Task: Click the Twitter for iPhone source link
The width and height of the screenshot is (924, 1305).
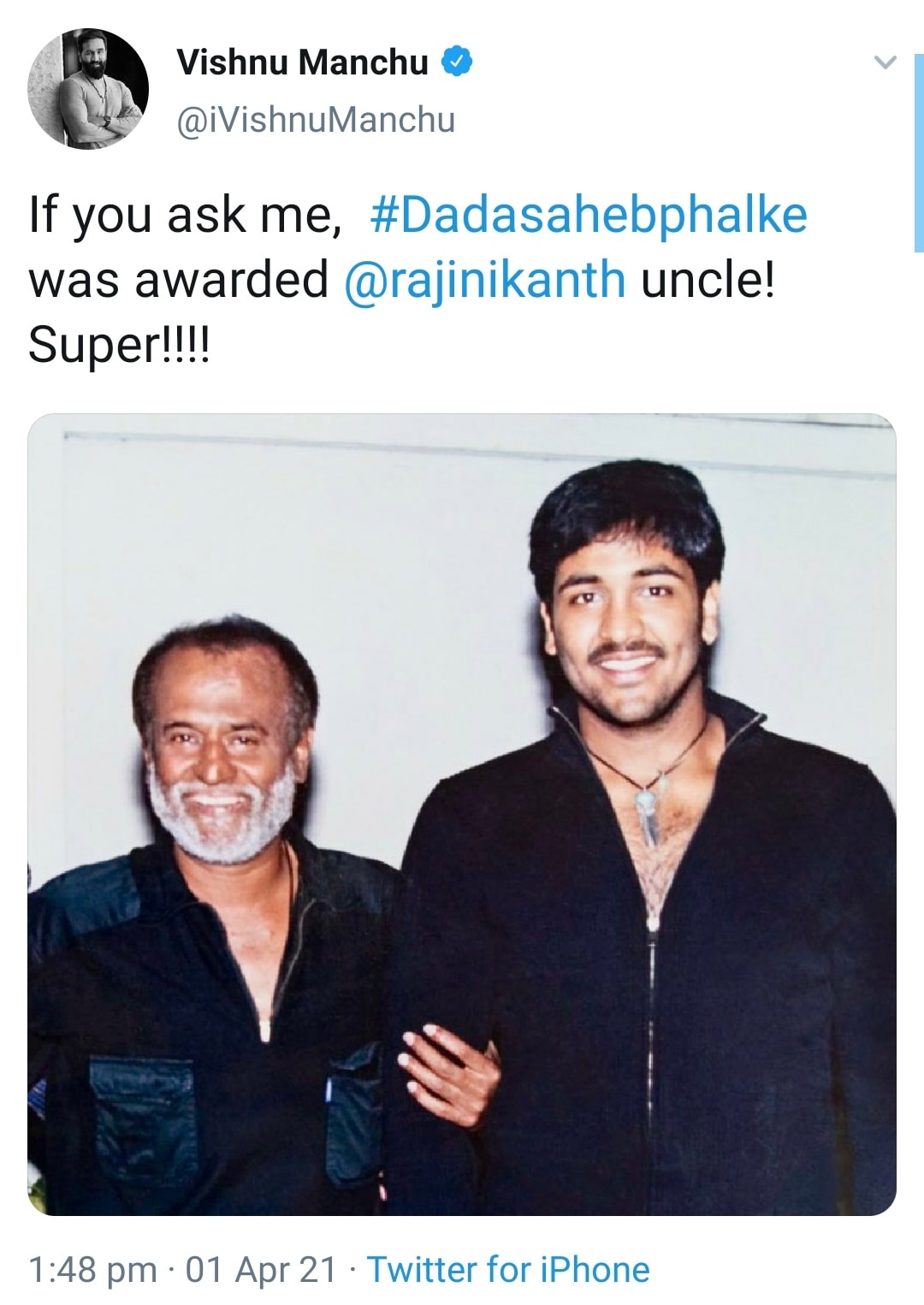Action: 508,1269
